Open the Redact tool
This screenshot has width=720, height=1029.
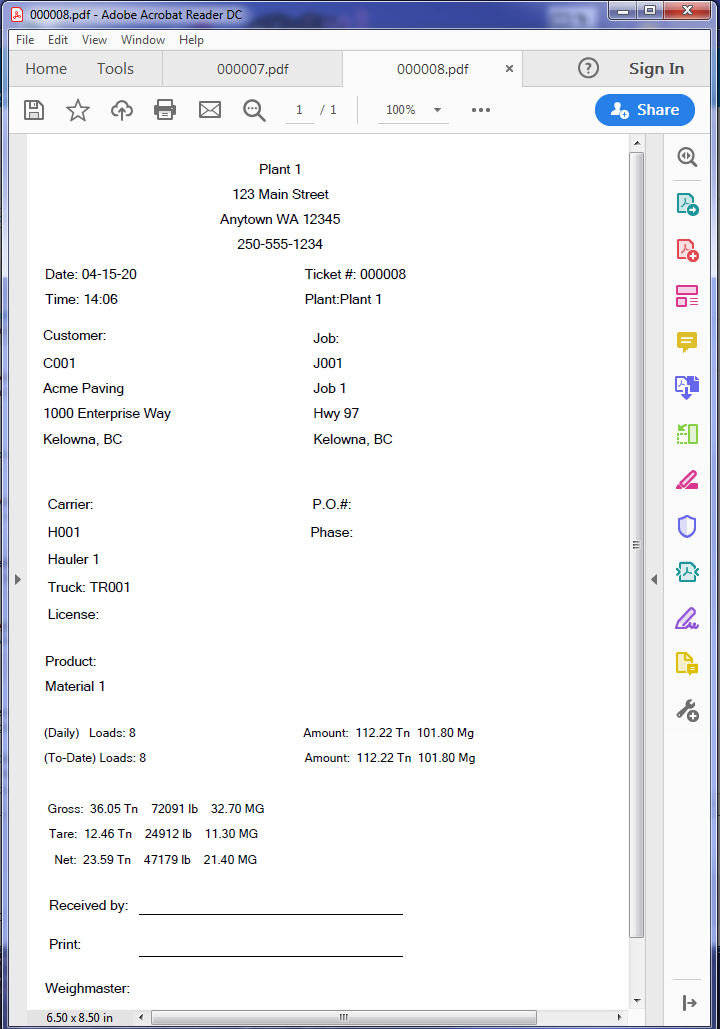point(687,480)
